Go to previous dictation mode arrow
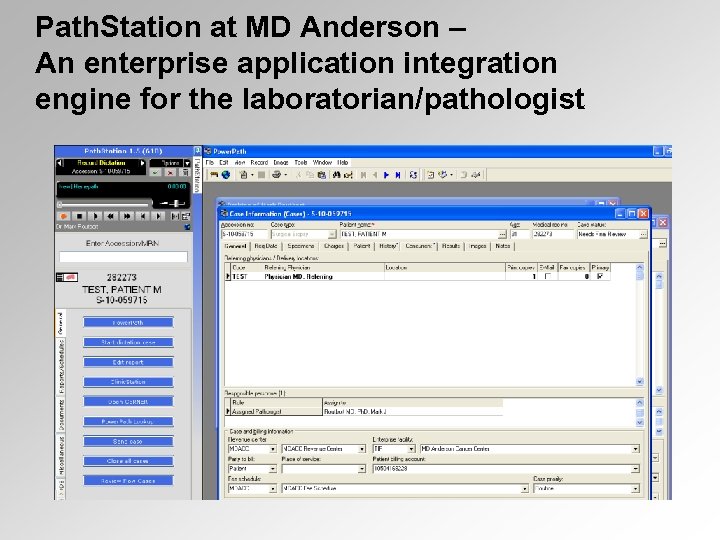The height and width of the screenshot is (540, 720). pos(60,163)
